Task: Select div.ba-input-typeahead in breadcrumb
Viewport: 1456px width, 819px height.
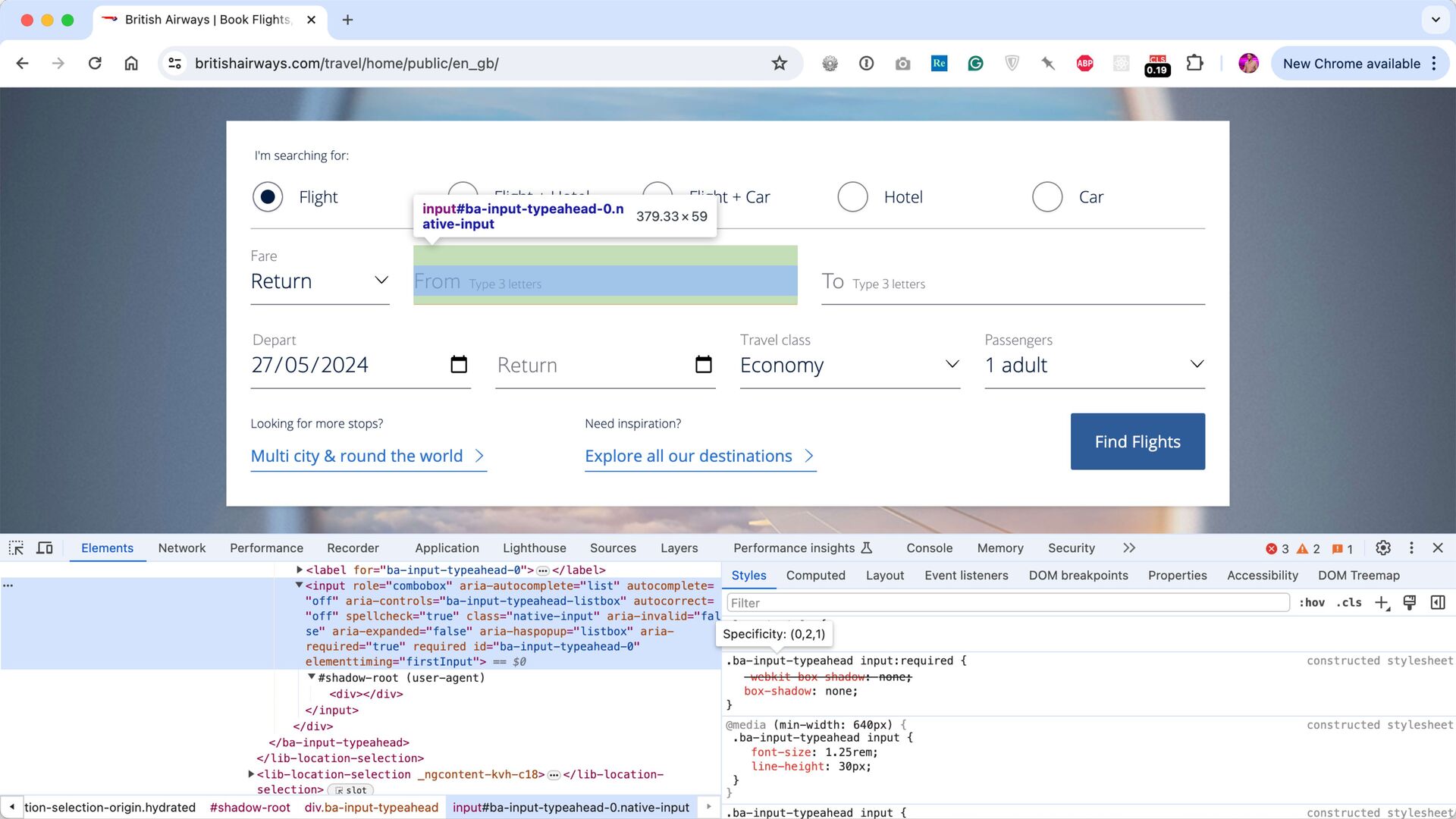Action: (372, 808)
